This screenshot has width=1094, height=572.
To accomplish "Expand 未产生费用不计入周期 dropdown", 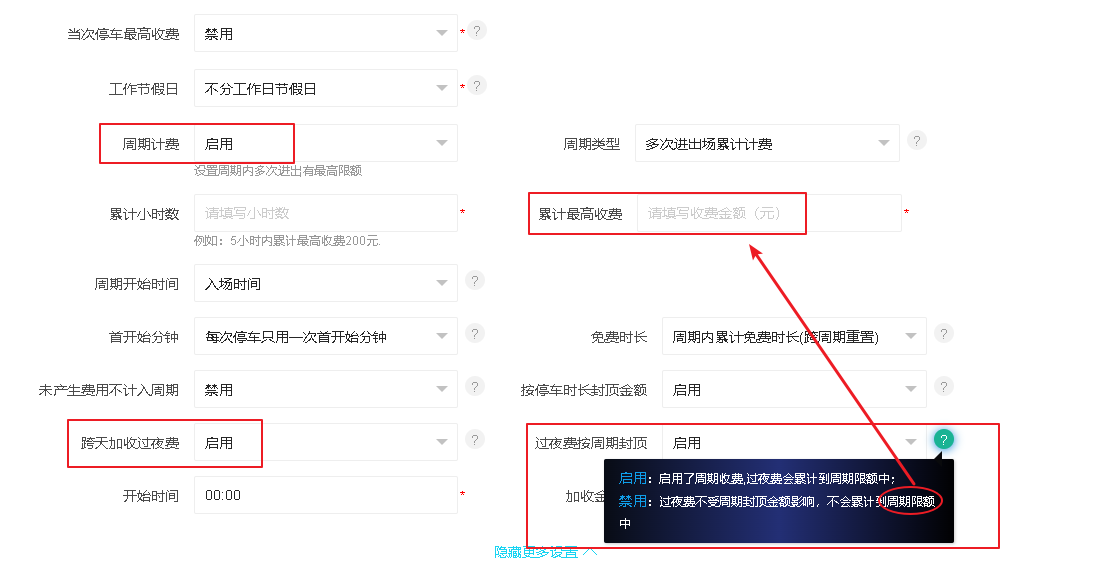I will pyautogui.click(x=326, y=389).
